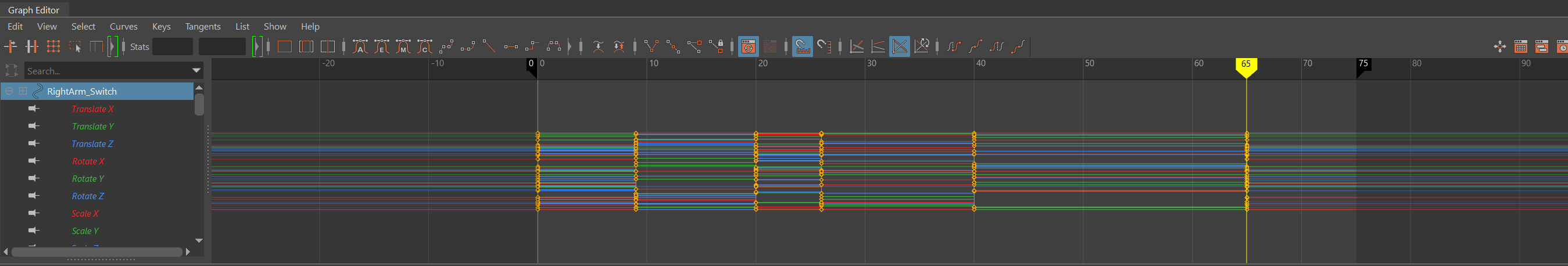The height and width of the screenshot is (266, 1568).
Task: Click the Unconstrained Drag arrows icon
Action: pos(1500,46)
